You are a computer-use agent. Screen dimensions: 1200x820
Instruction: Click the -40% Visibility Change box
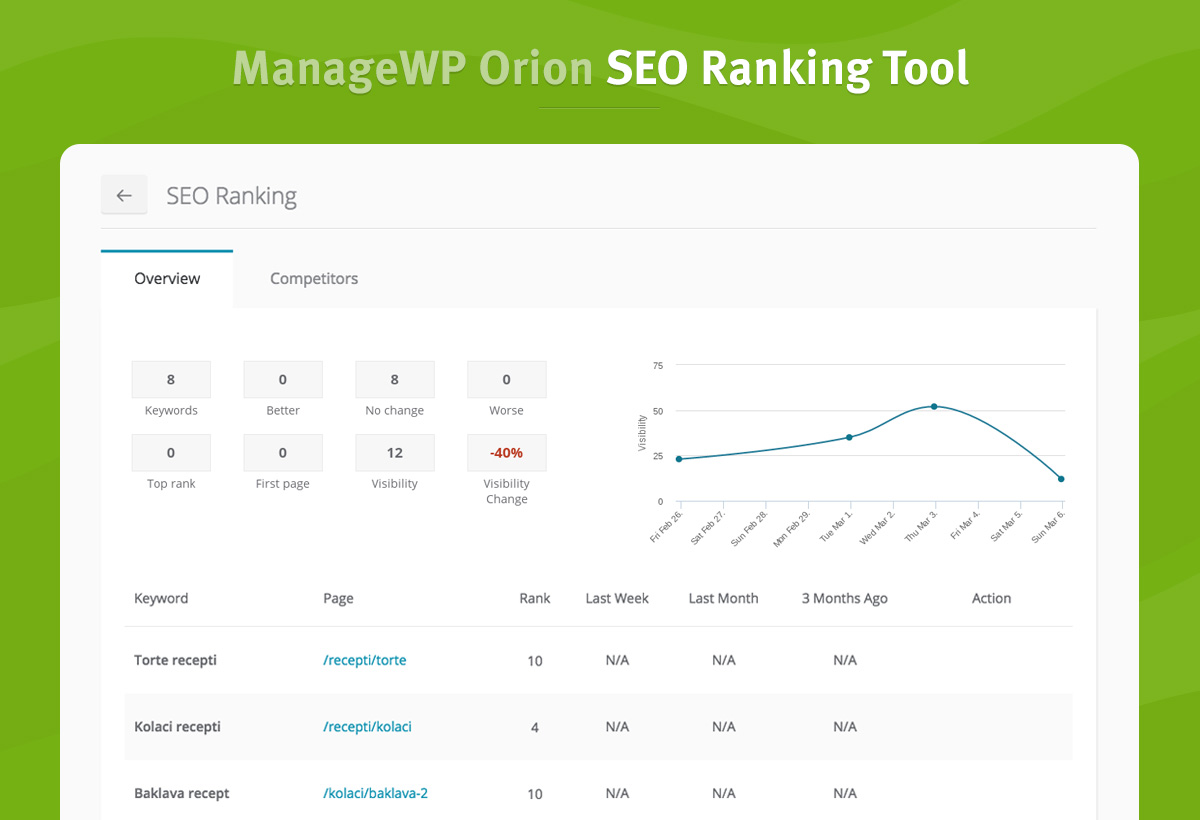click(507, 453)
